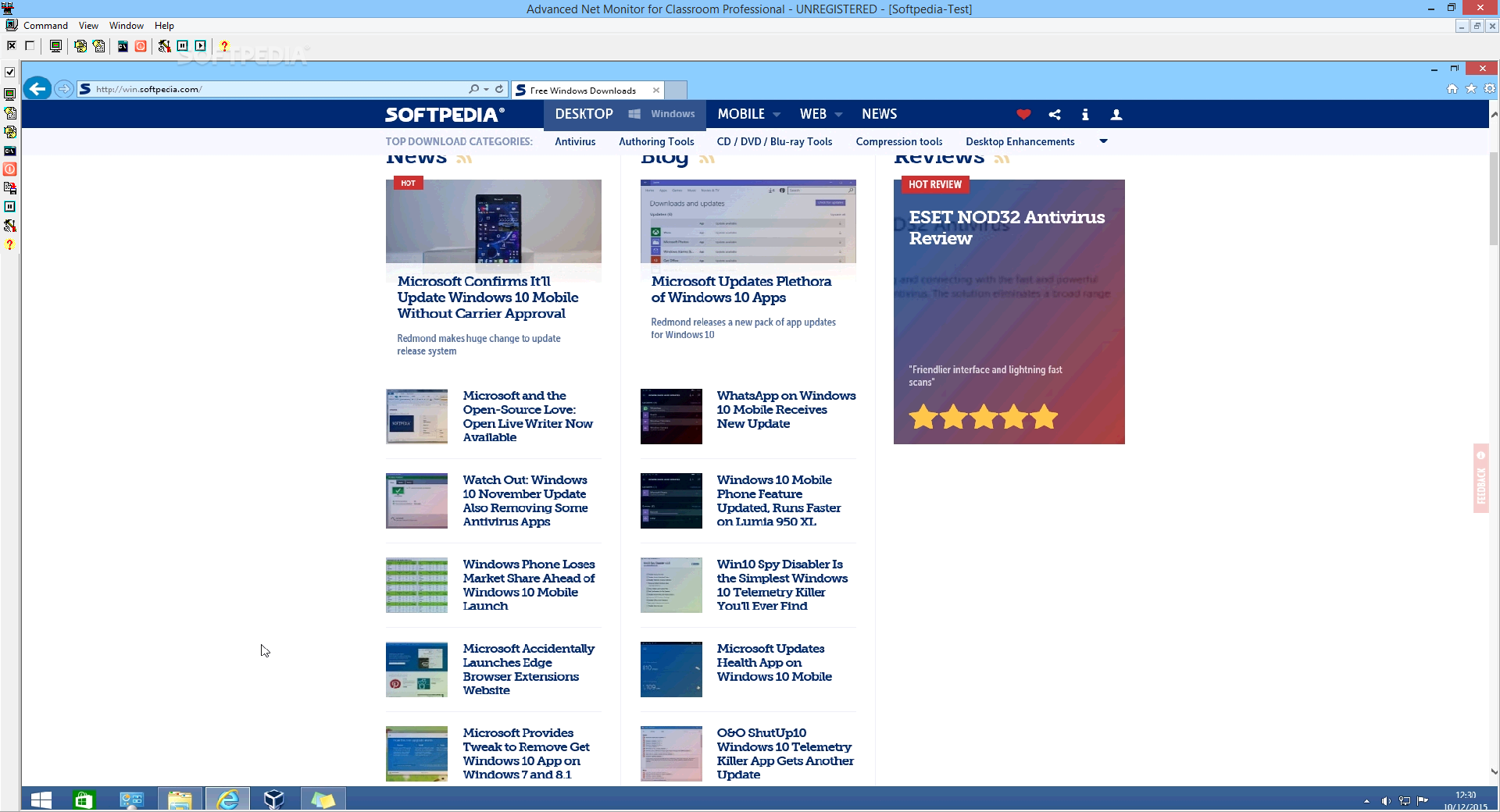Open Internet Explorer from the taskbar
The height and width of the screenshot is (812, 1500).
(227, 800)
